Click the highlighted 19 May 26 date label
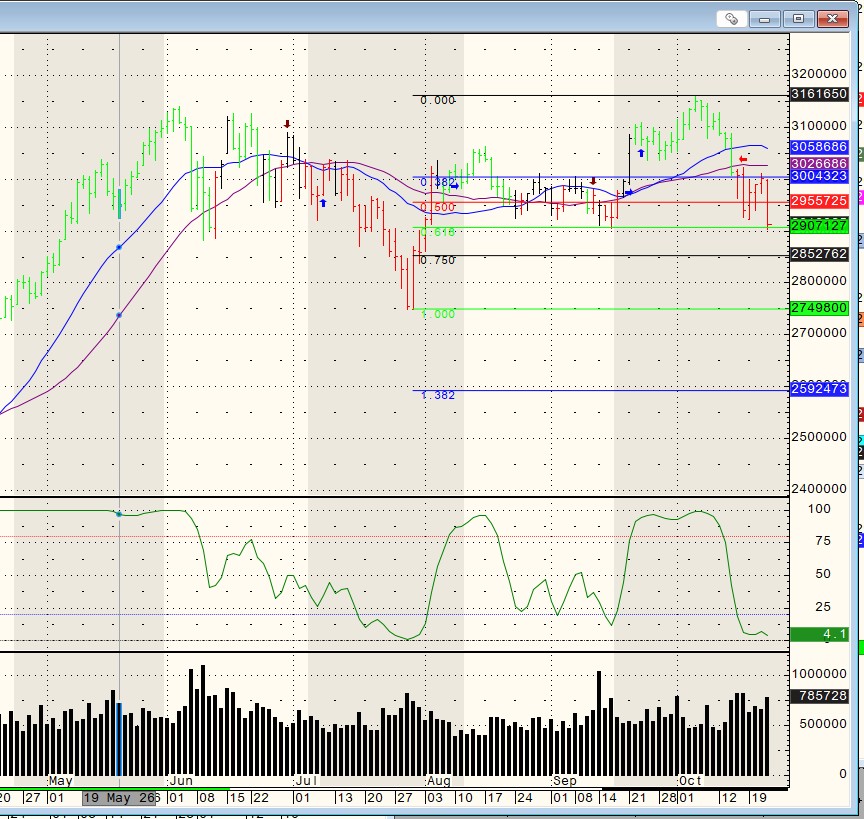 coord(120,798)
